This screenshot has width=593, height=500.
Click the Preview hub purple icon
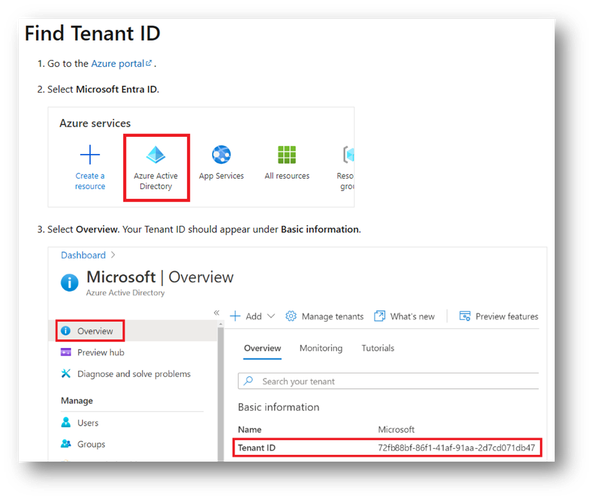tap(66, 352)
